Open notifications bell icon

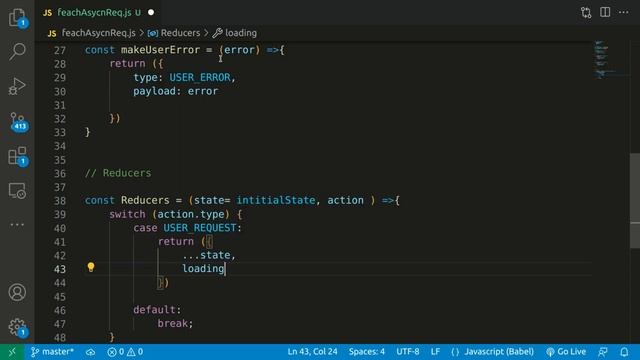pyautogui.click(x=624, y=352)
